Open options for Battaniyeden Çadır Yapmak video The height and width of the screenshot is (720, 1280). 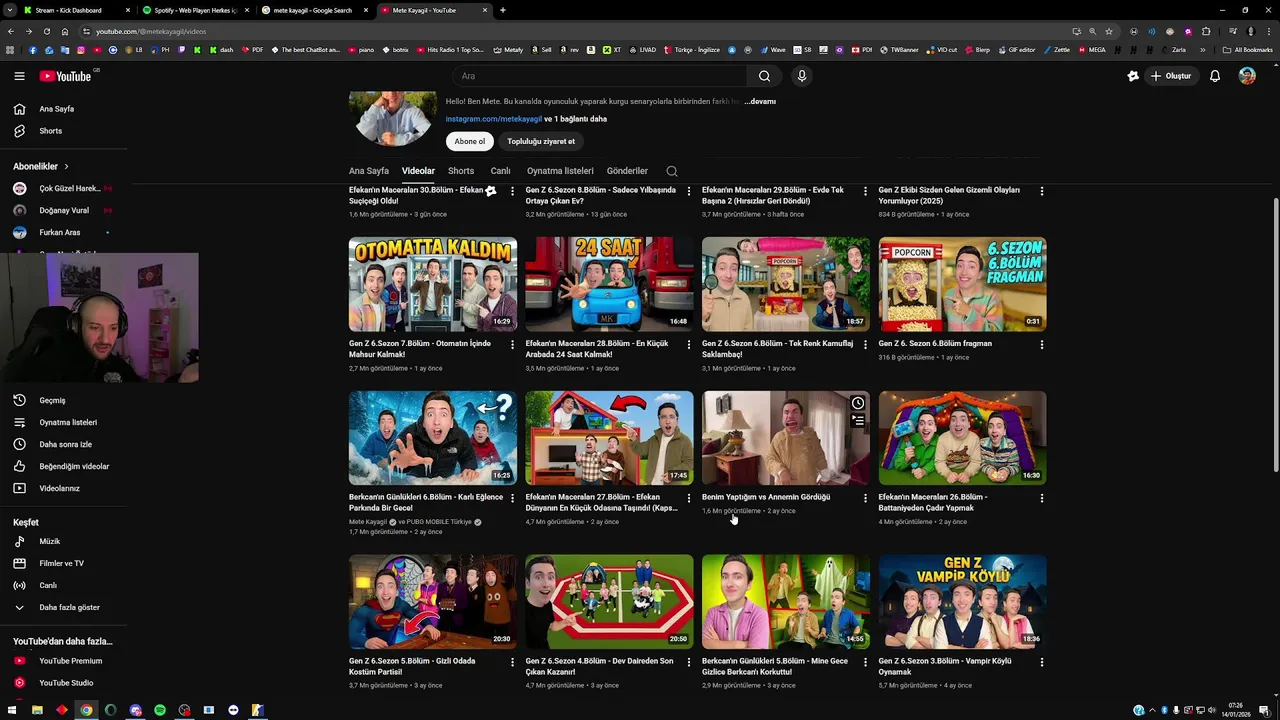click(1041, 498)
